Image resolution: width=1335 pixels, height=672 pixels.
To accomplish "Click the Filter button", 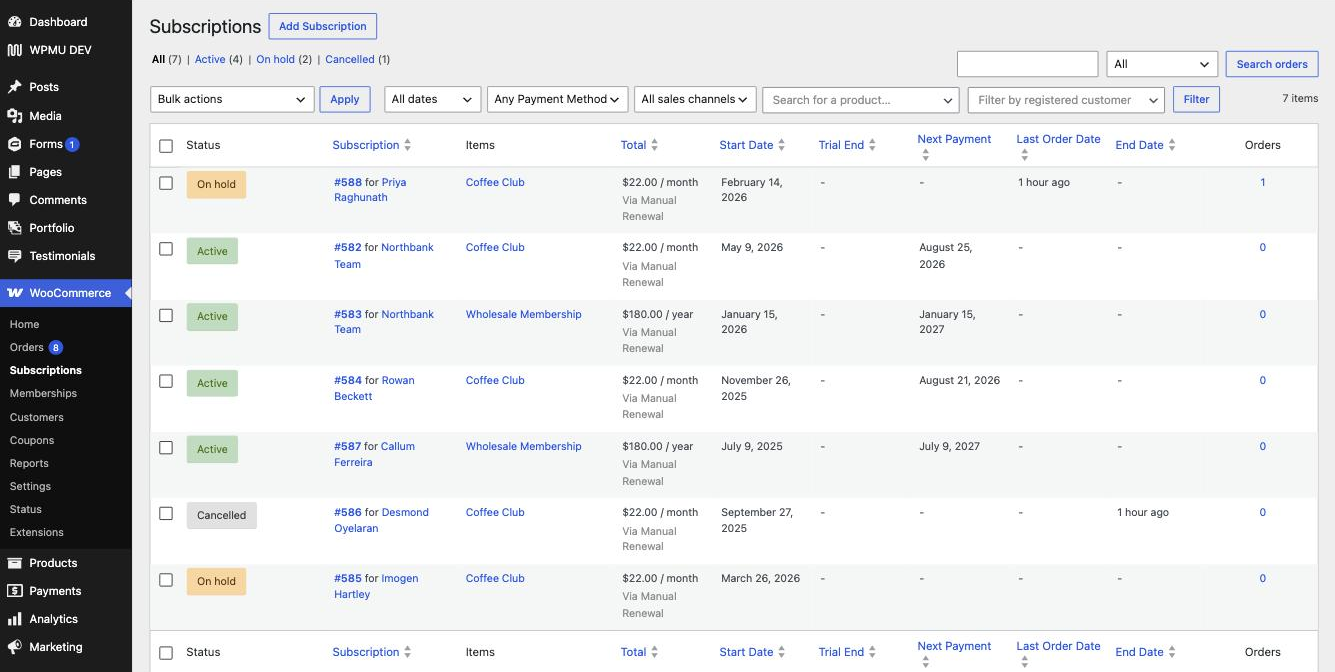I will (x=1196, y=99).
